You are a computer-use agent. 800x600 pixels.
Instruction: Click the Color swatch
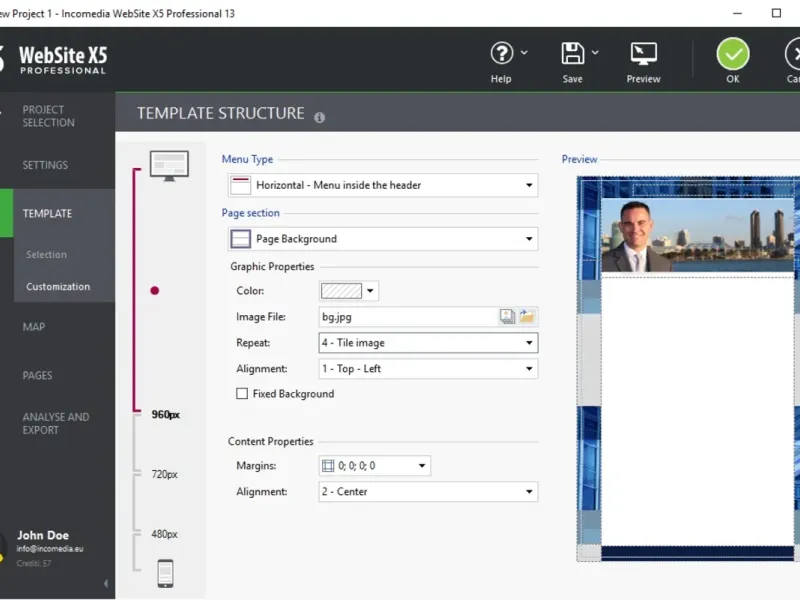pyautogui.click(x=341, y=291)
